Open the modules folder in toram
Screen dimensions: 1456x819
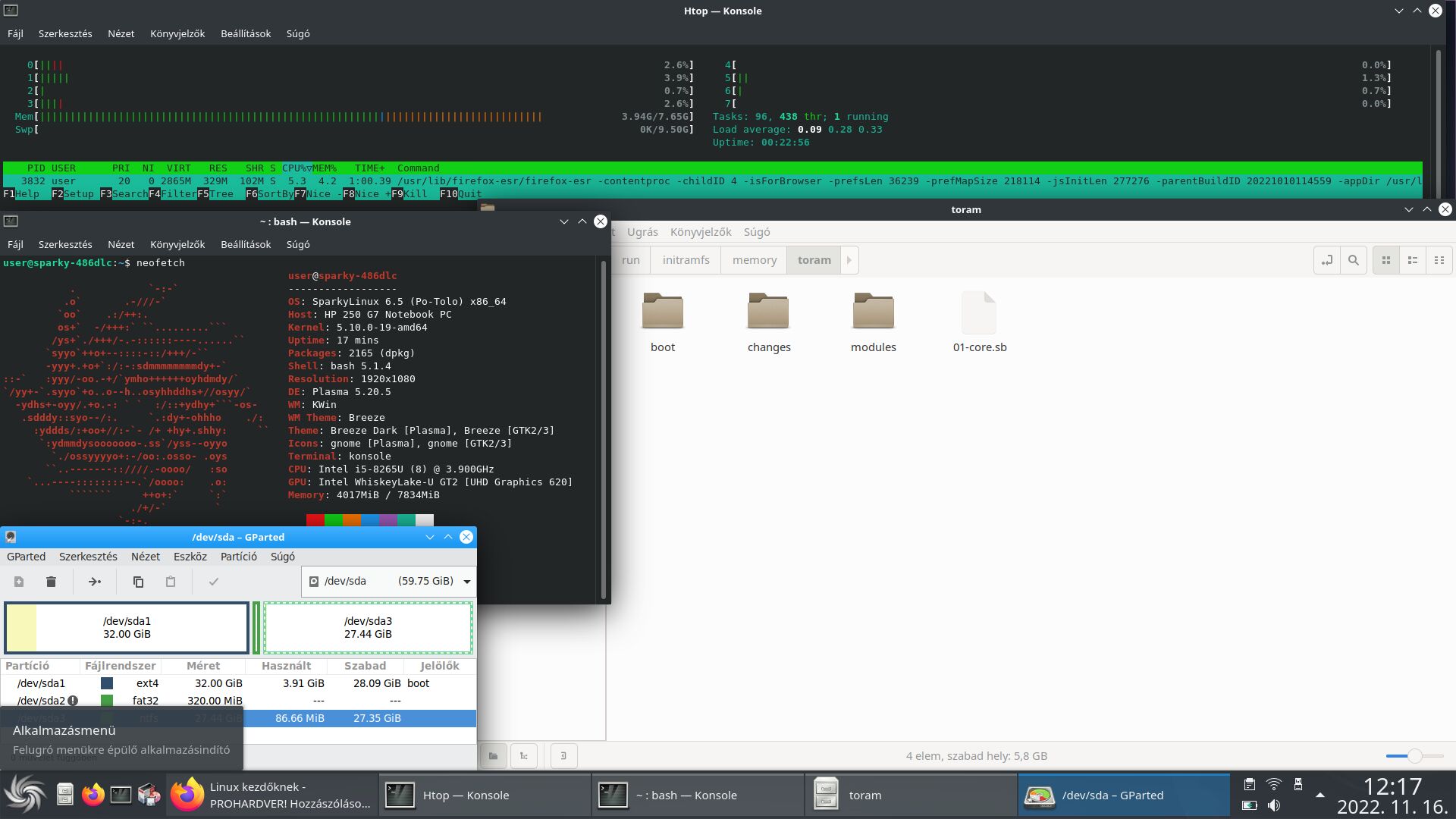pos(874,323)
